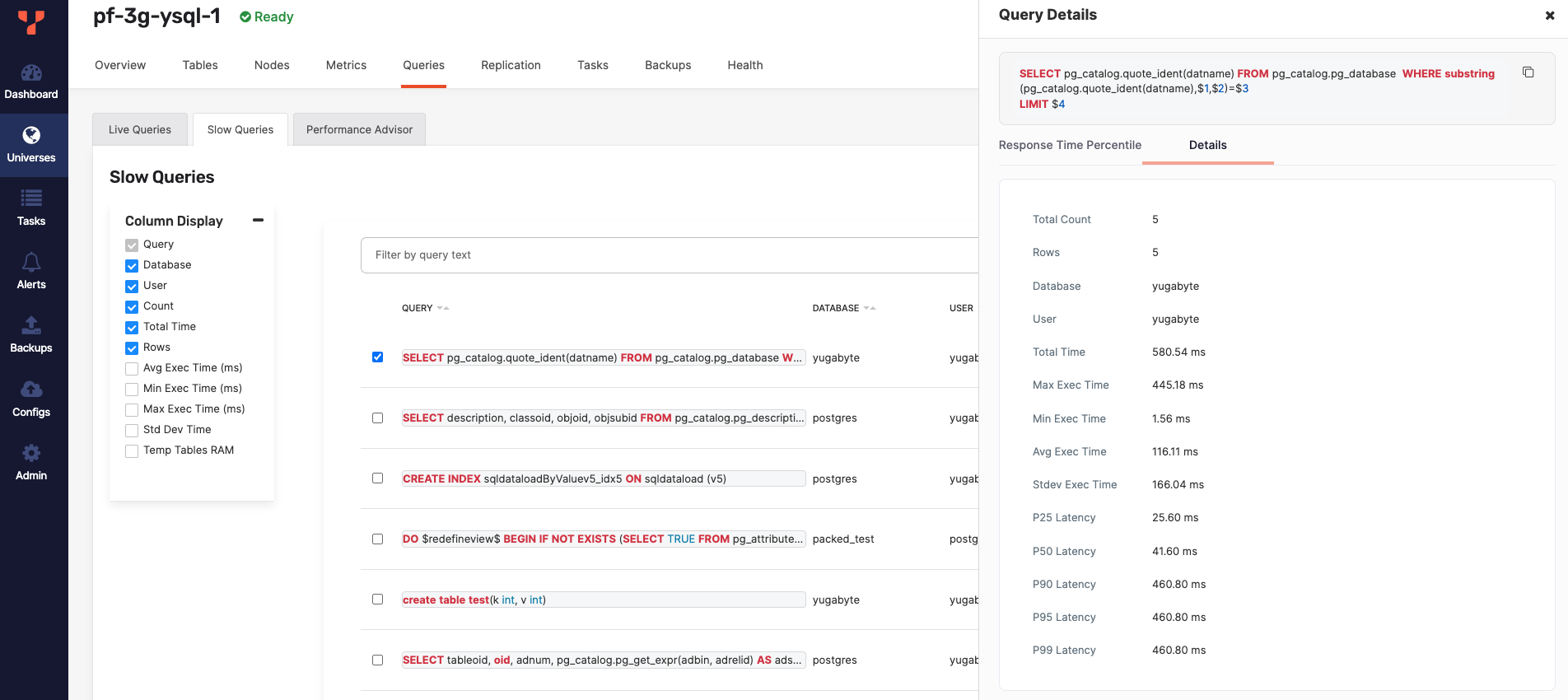The image size is (1568, 700).
Task: Open Dashboard from the sidebar icon
Action: (x=31, y=74)
